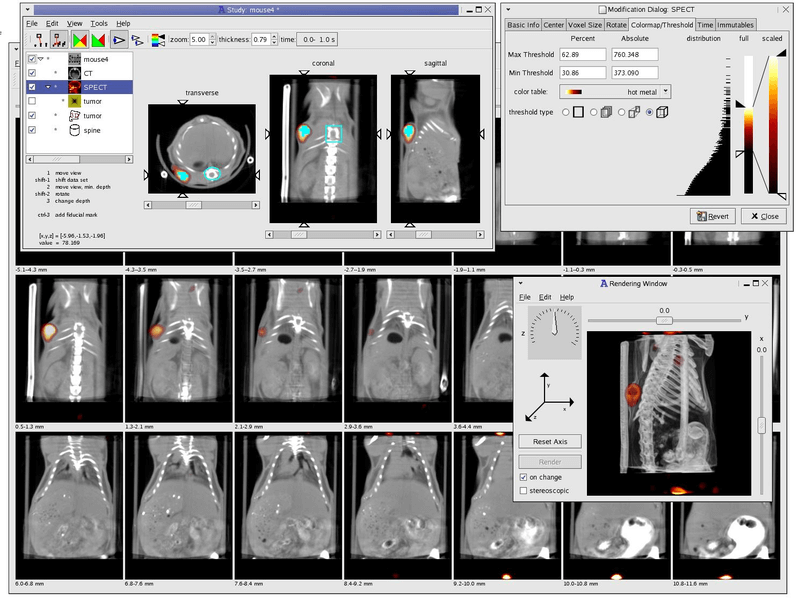This screenshot has height=600, width=798.
Task: Increase zoom with the spinner up arrow
Action: 213,36
